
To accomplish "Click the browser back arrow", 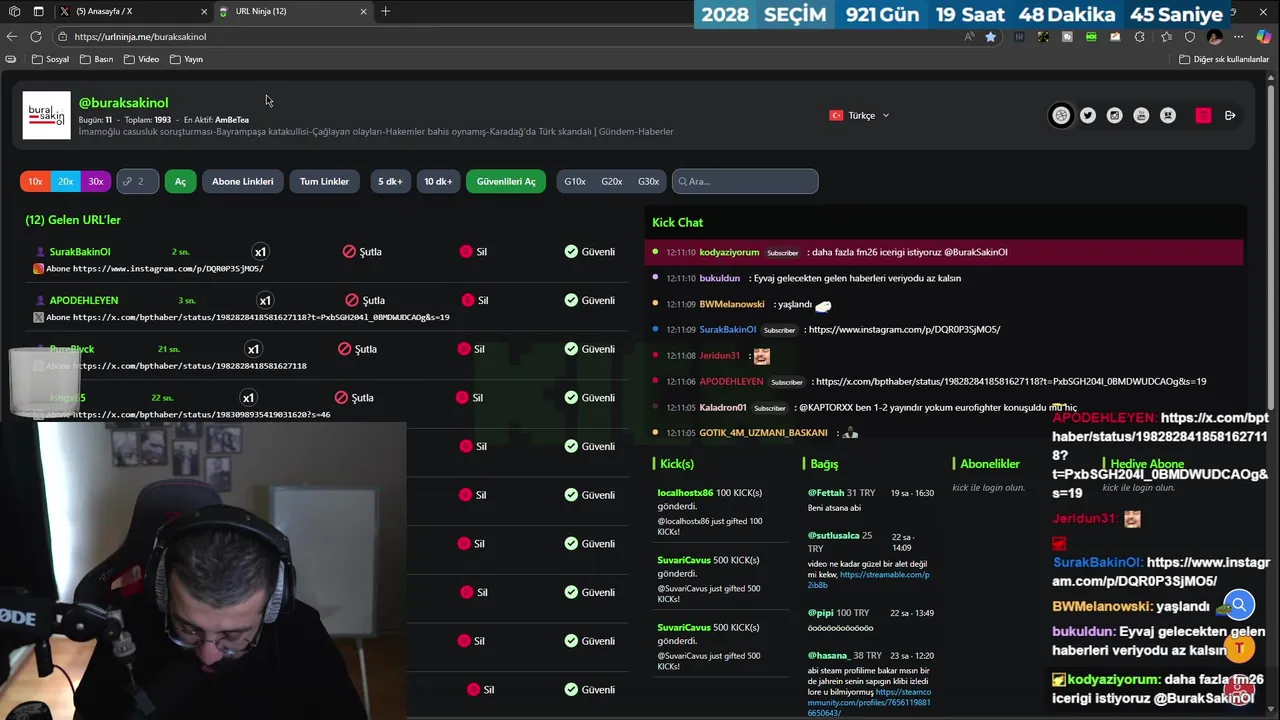I will pyautogui.click(x=12, y=36).
